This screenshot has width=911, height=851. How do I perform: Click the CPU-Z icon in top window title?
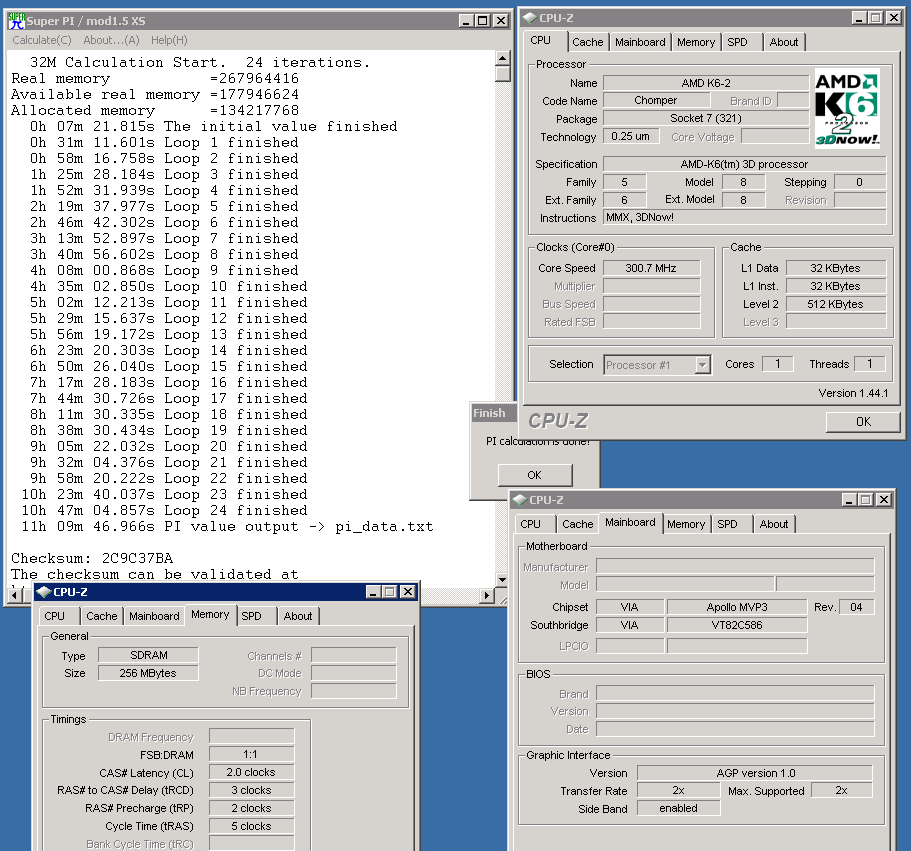[x=529, y=18]
